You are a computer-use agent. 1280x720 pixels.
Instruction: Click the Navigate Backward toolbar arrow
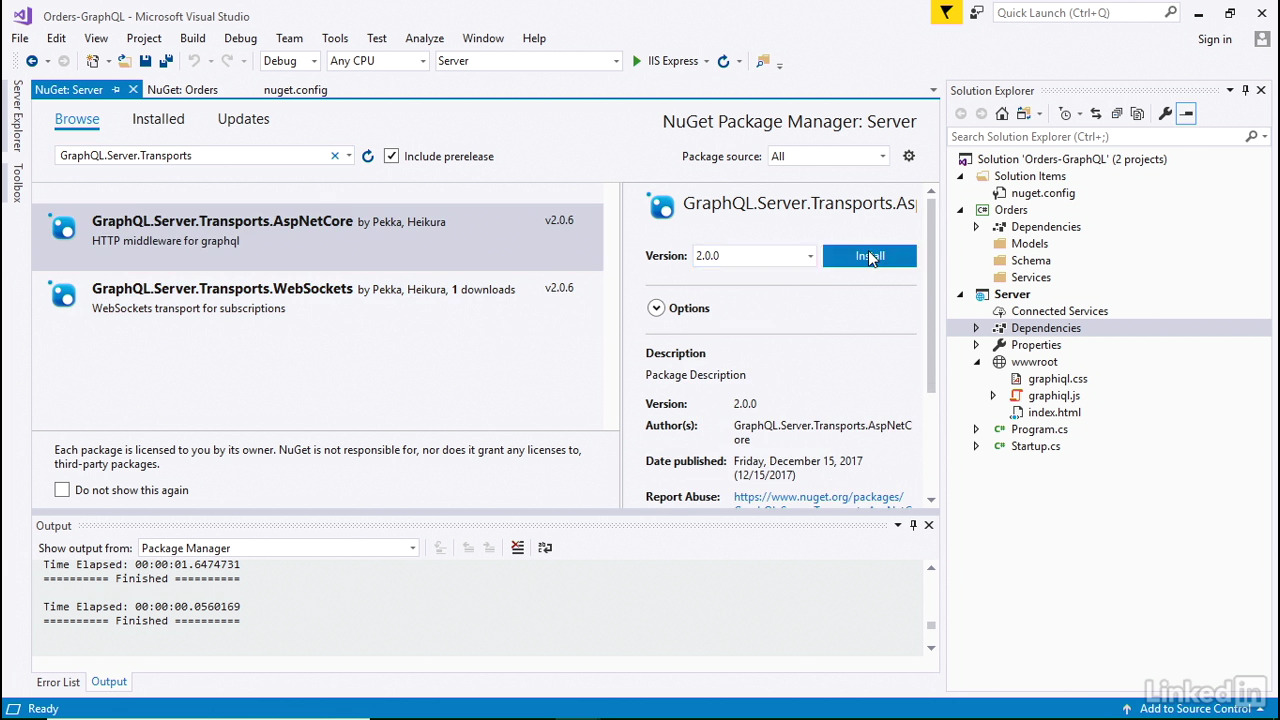pyautogui.click(x=32, y=61)
